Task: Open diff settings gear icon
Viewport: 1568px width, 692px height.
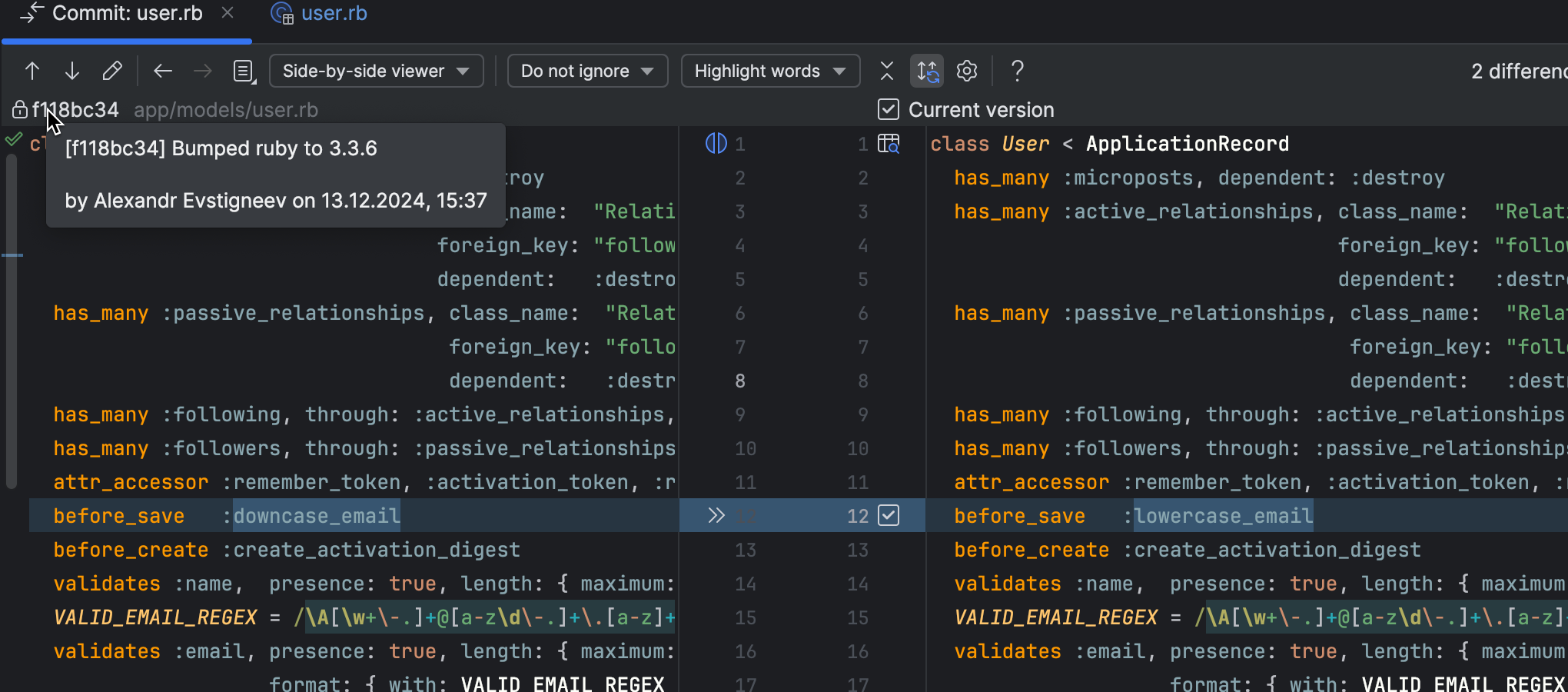Action: coord(967,72)
